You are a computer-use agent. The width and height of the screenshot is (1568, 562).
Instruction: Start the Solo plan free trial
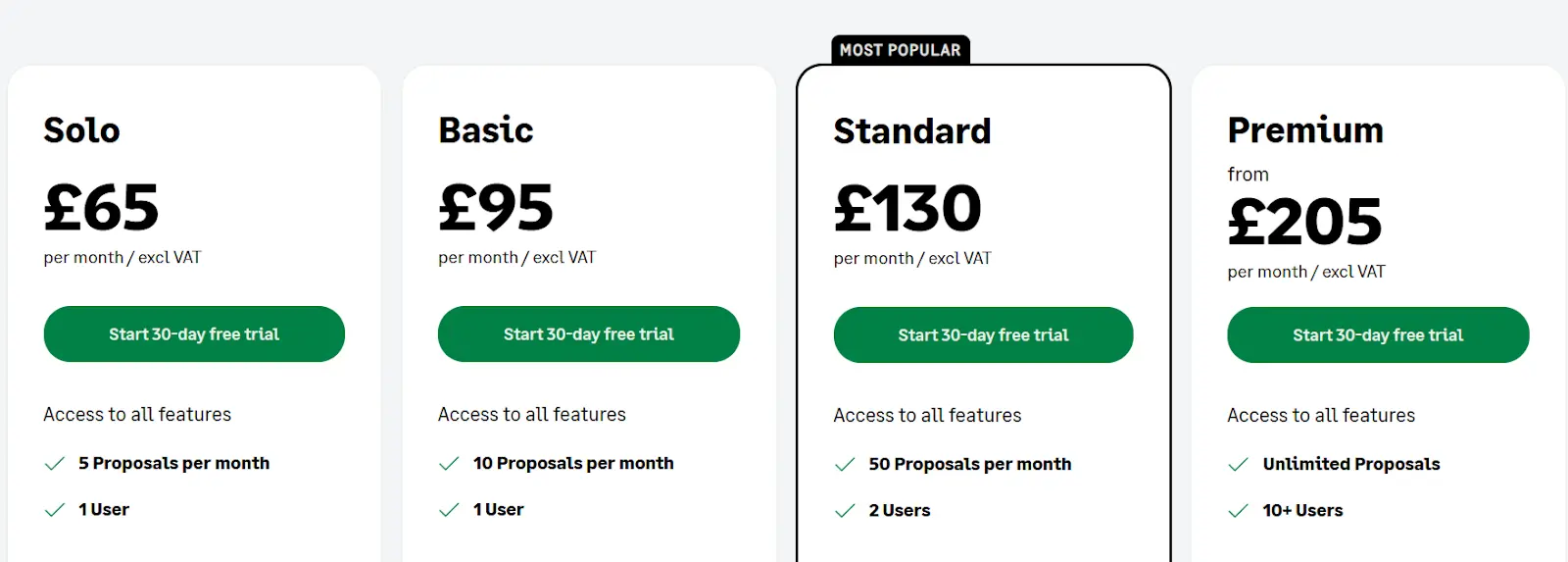(194, 333)
